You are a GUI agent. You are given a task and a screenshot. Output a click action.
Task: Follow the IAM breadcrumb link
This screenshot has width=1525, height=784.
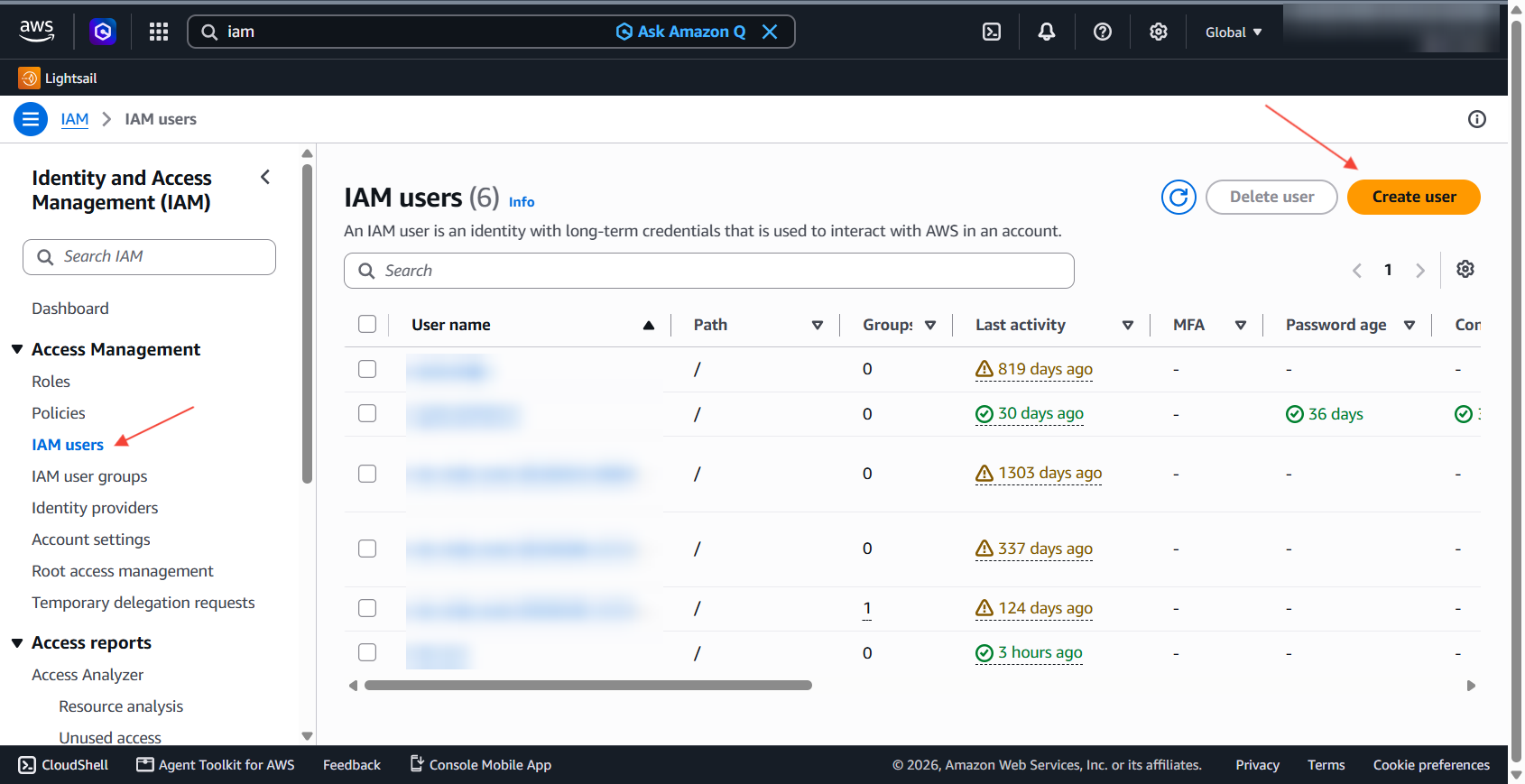[75, 119]
